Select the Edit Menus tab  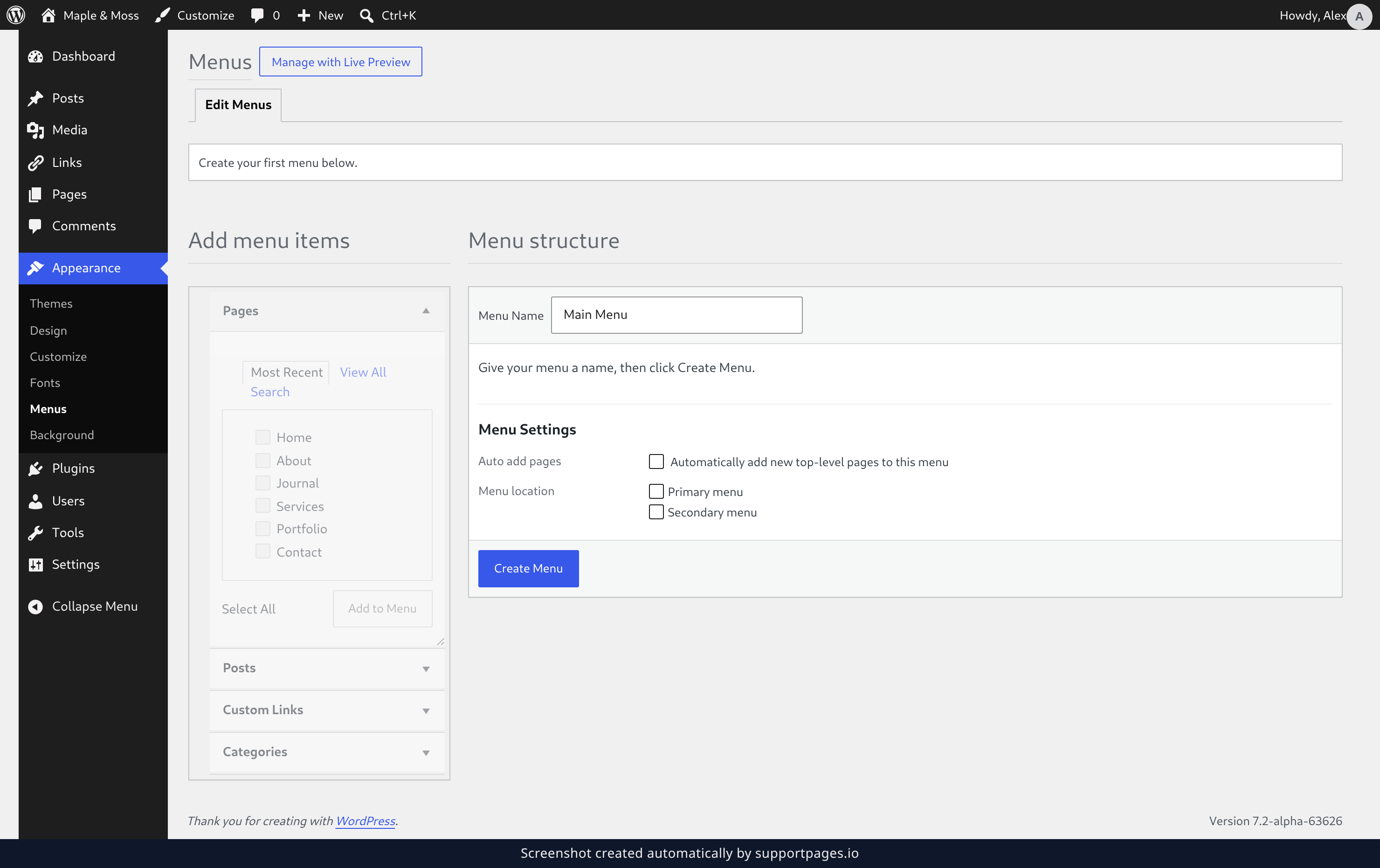coord(238,105)
